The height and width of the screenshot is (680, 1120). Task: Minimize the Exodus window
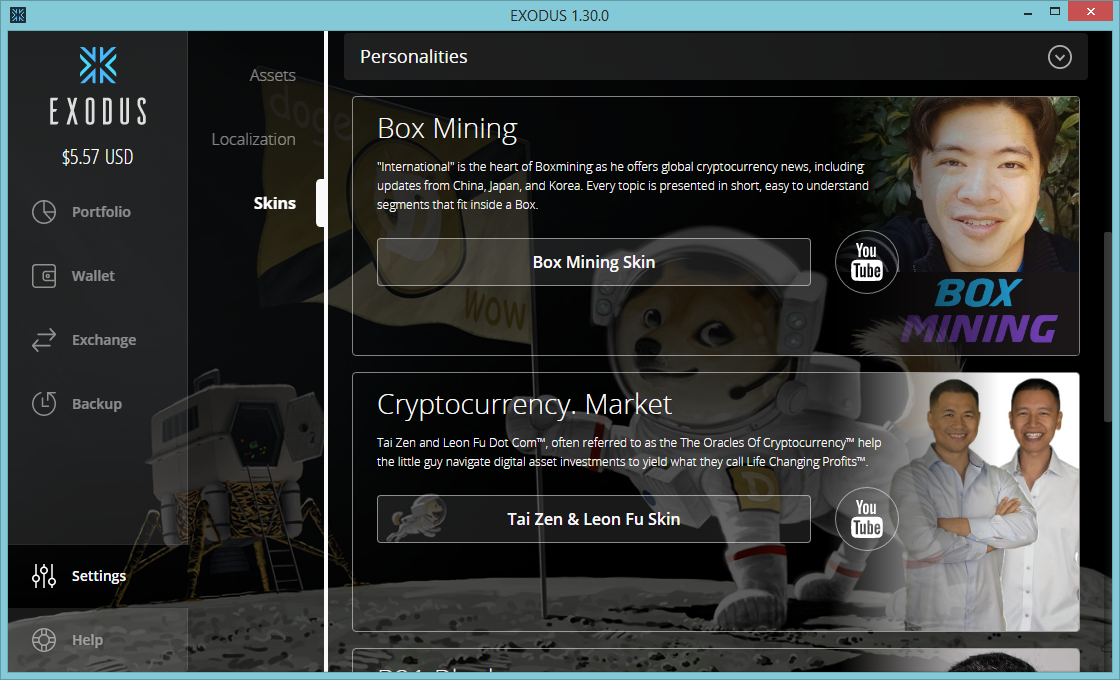[x=1028, y=13]
